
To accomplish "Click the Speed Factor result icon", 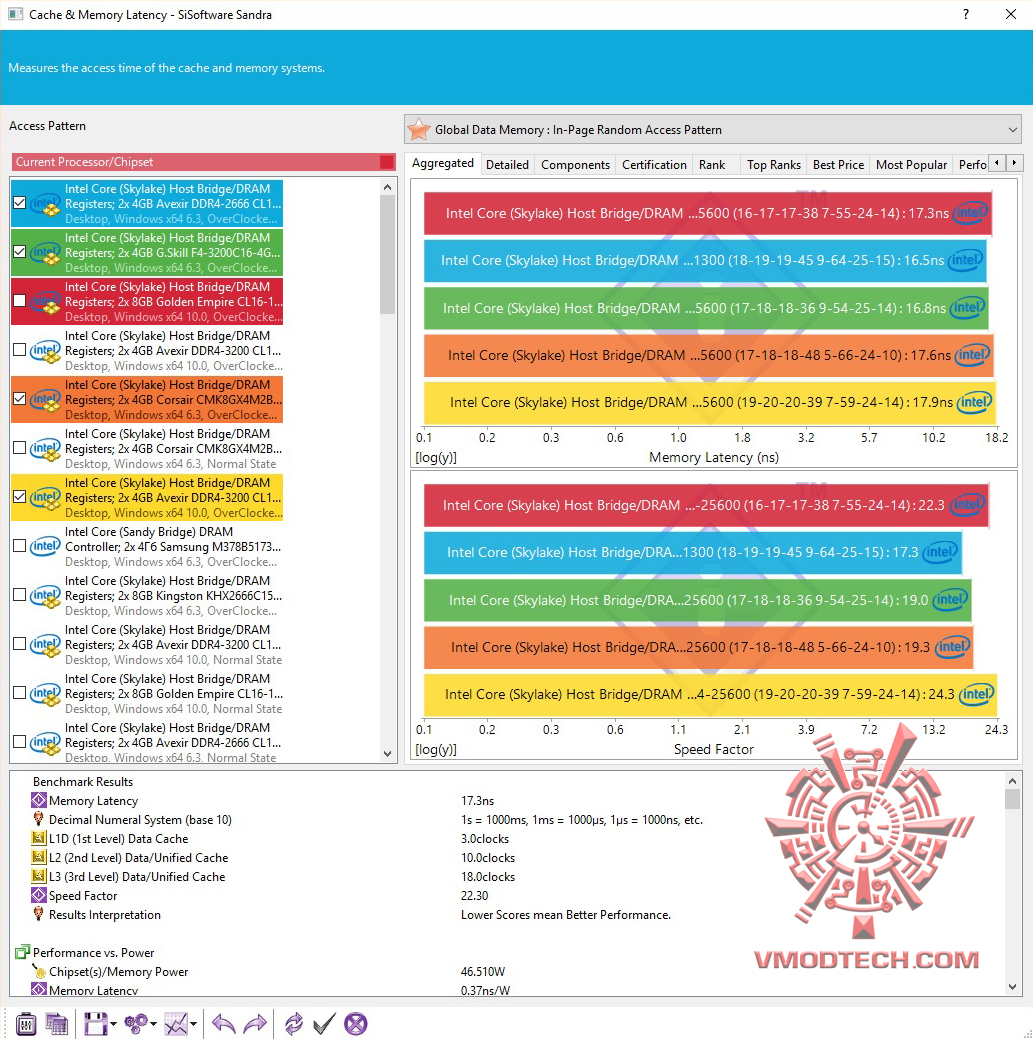I will tap(39, 895).
